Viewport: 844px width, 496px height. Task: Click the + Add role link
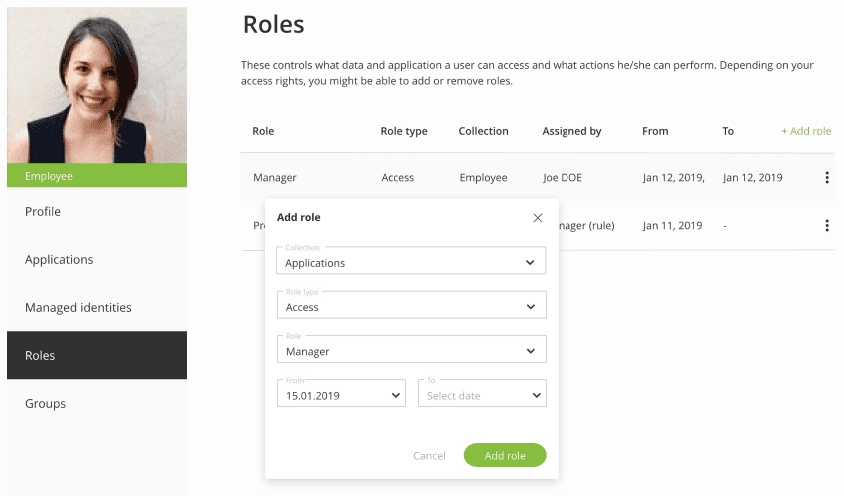806,131
